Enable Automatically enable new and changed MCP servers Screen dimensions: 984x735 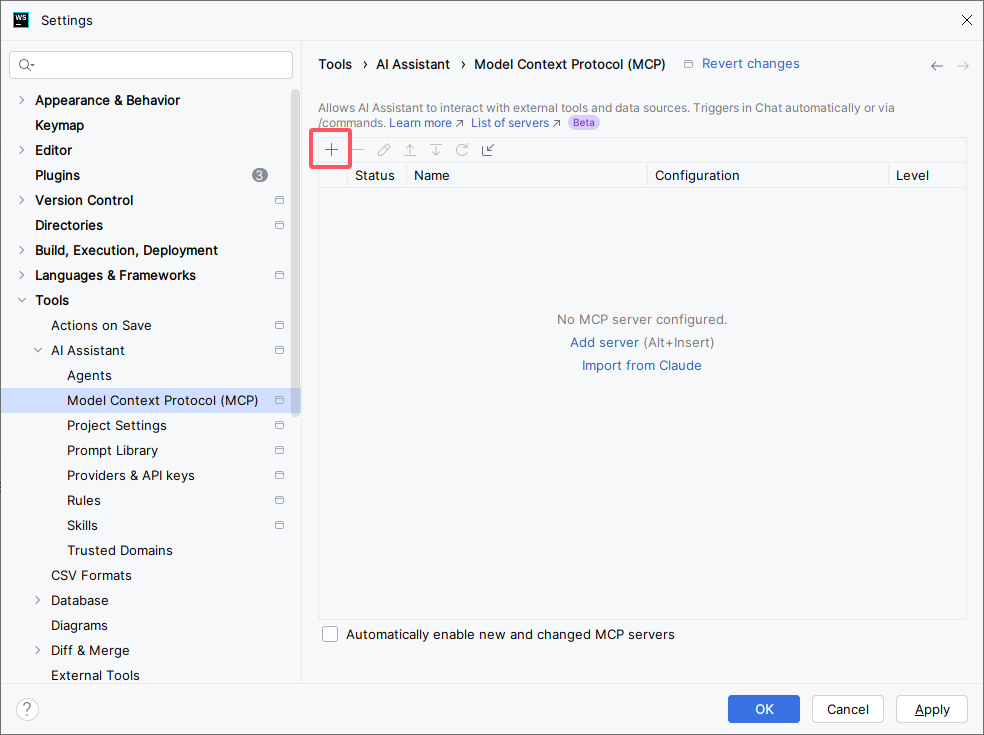330,634
